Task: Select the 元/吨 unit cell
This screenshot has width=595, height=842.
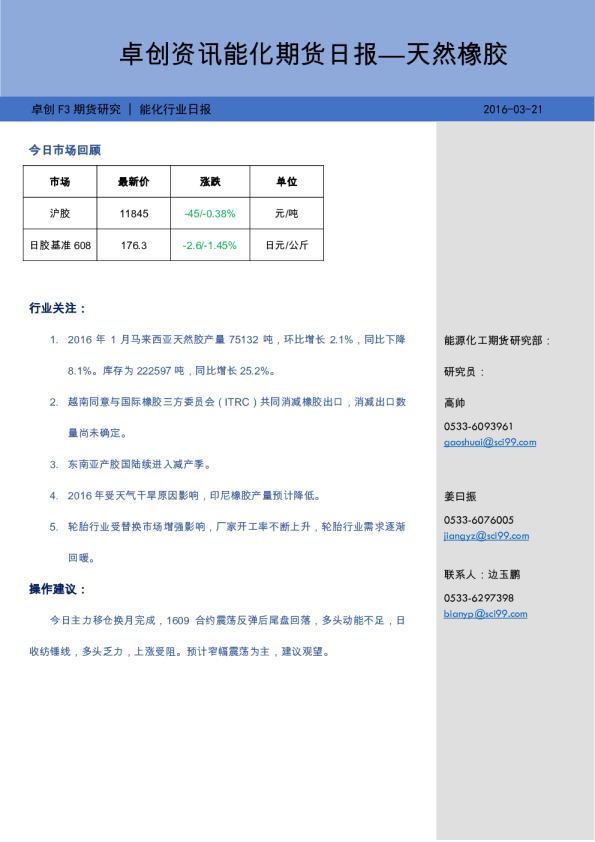Action: [286, 213]
